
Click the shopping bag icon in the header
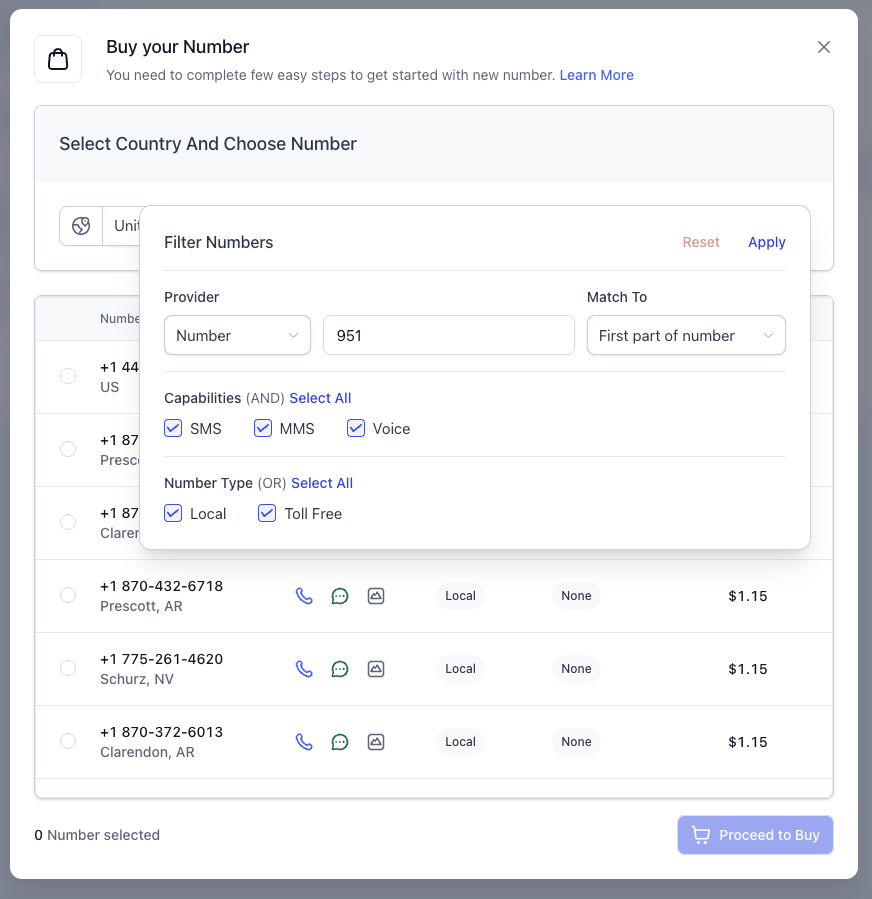(x=57, y=58)
